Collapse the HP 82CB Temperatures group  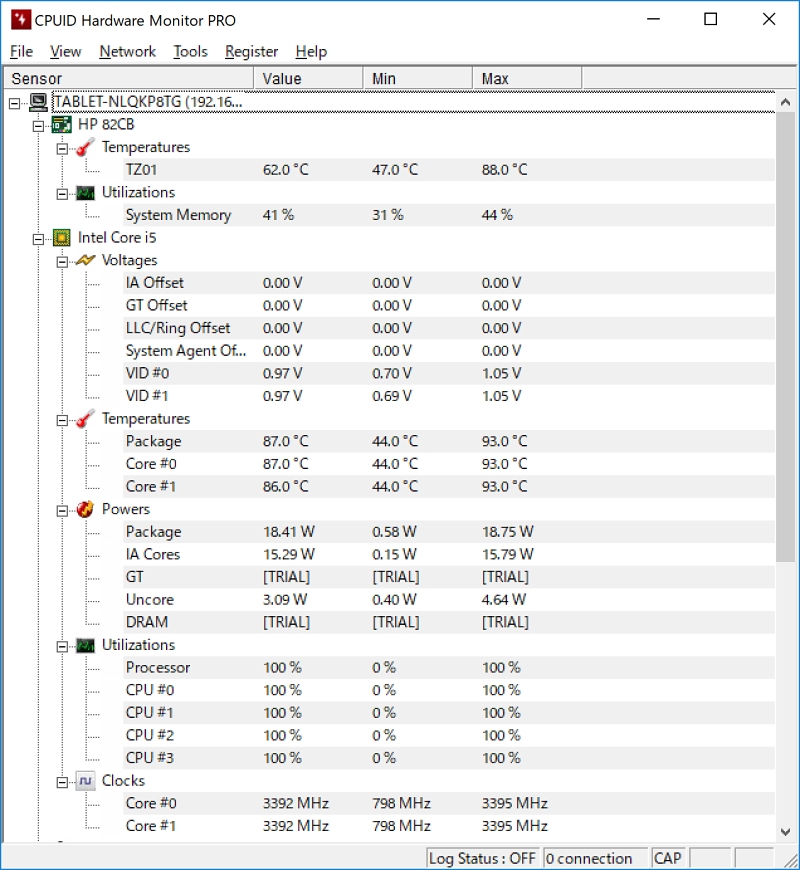click(62, 149)
